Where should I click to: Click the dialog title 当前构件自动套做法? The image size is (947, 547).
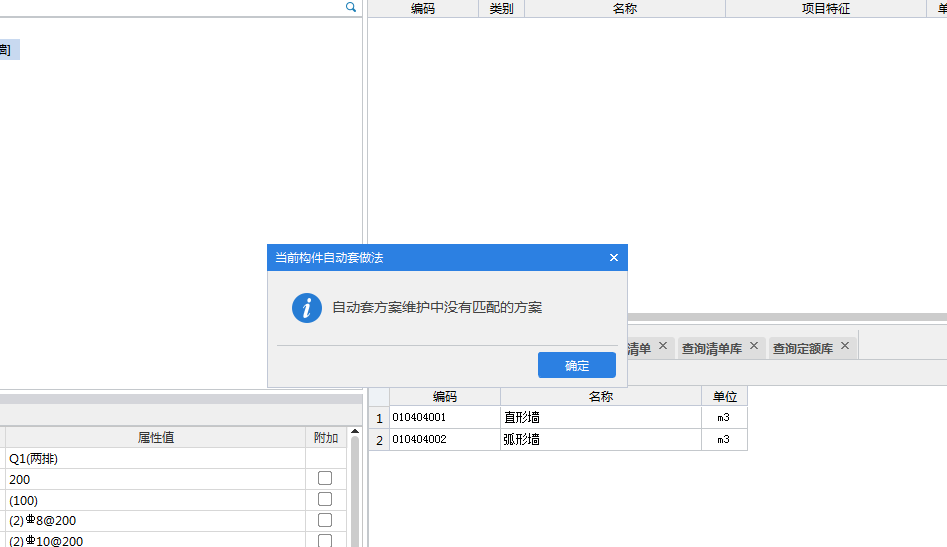tap(329, 258)
